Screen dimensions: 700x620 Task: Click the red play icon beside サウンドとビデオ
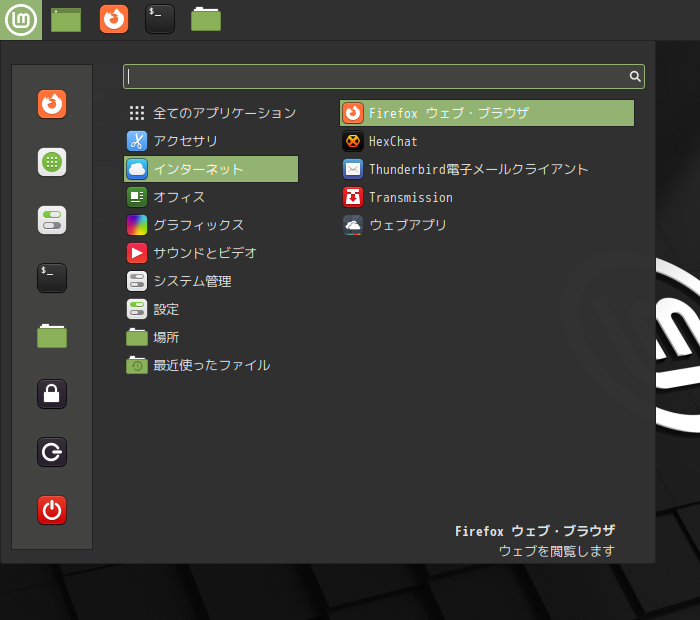[137, 253]
